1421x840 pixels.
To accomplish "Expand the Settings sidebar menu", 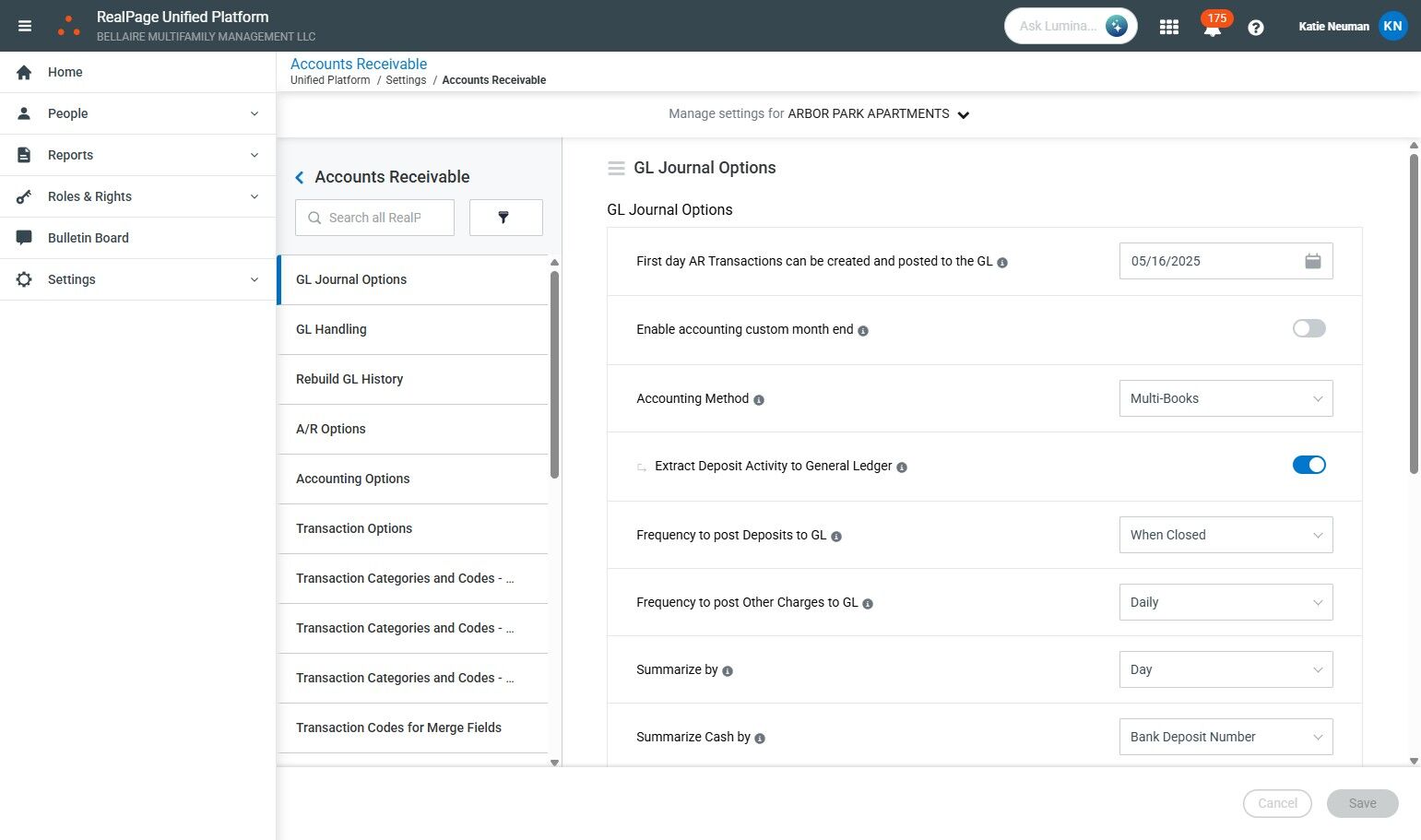I will coord(138,279).
